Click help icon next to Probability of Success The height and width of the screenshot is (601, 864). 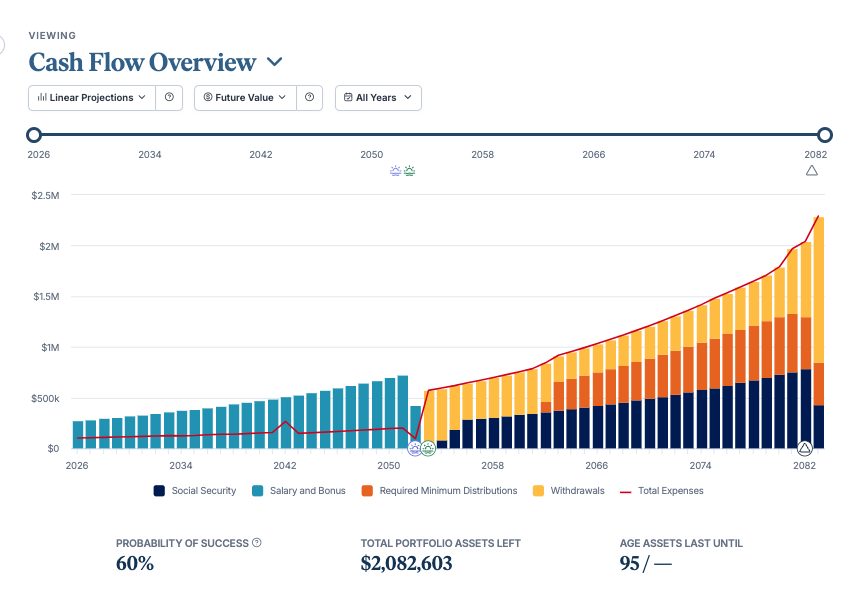click(257, 543)
